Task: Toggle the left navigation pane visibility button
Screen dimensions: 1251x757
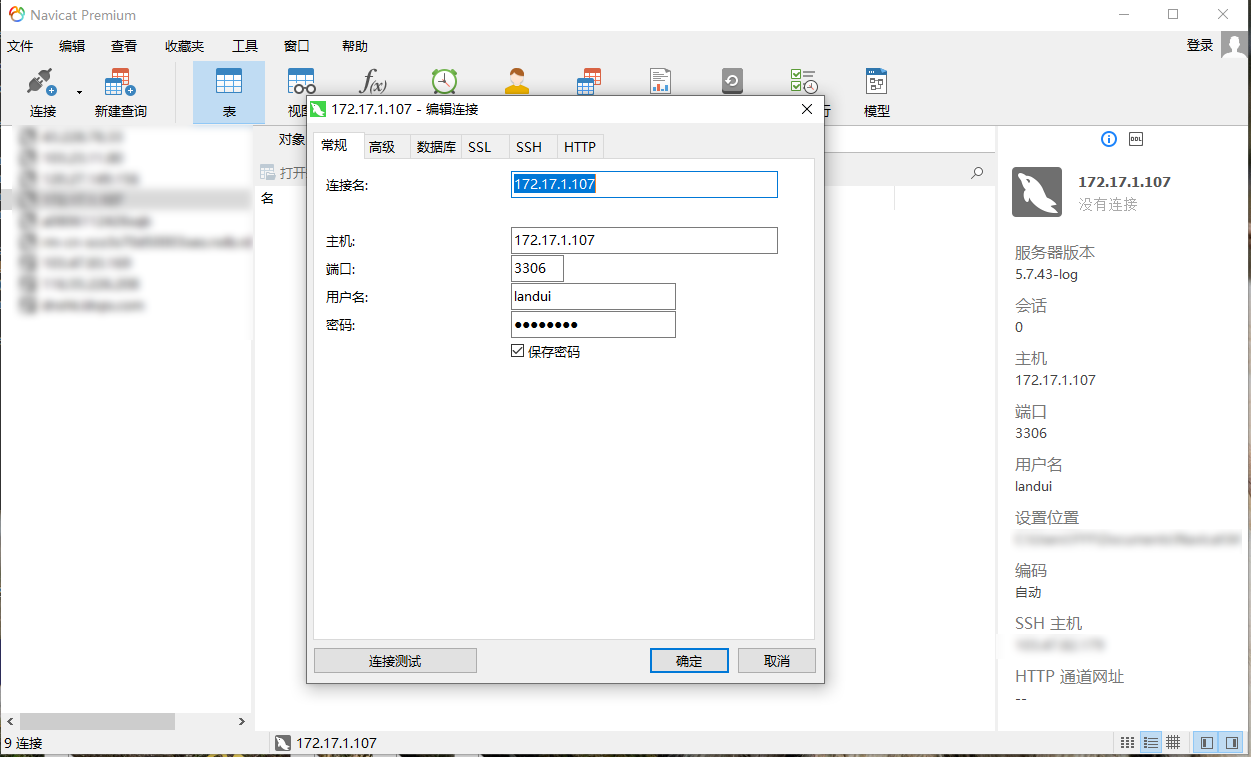Action: 1207,743
